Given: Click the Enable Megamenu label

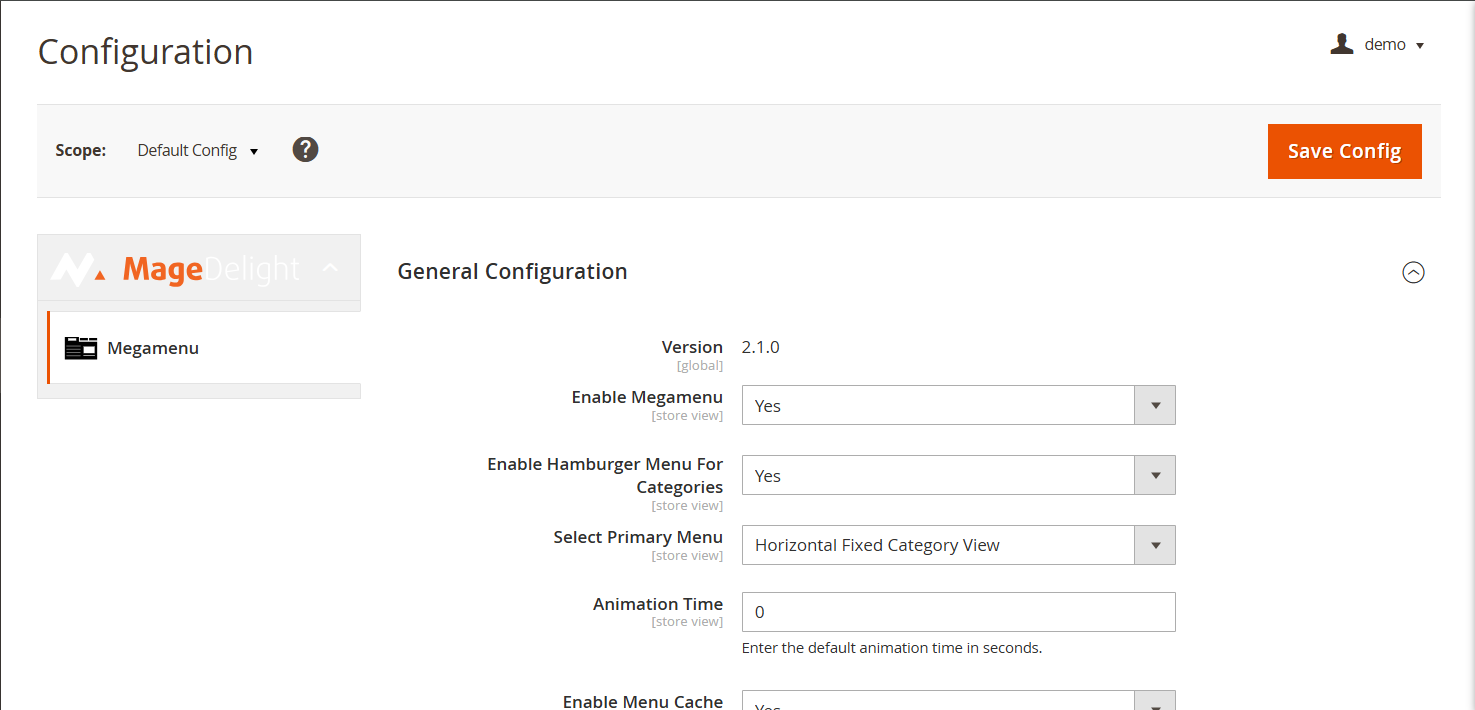Looking at the screenshot, I should 647,397.
